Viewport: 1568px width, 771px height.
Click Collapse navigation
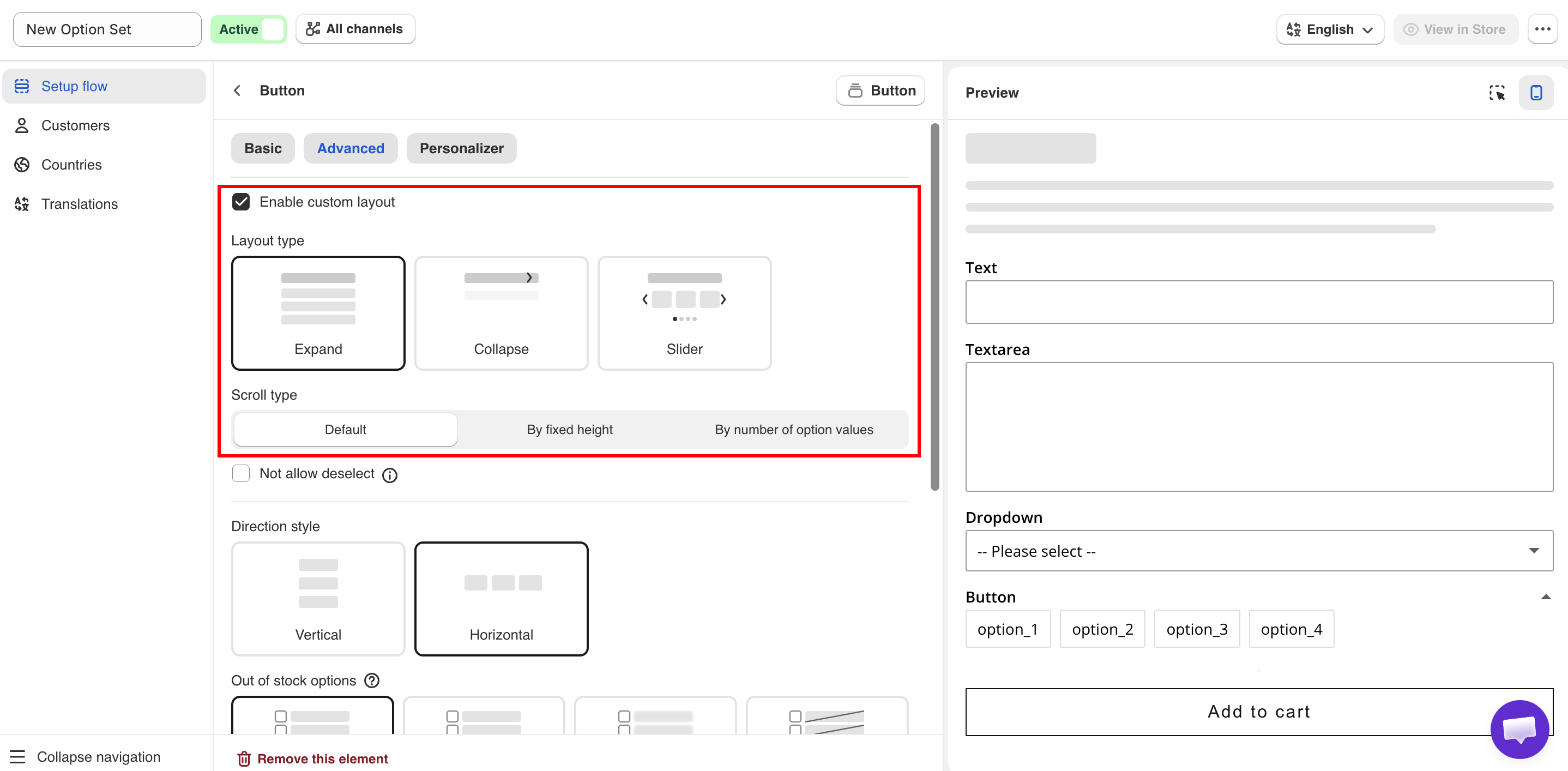[85, 756]
